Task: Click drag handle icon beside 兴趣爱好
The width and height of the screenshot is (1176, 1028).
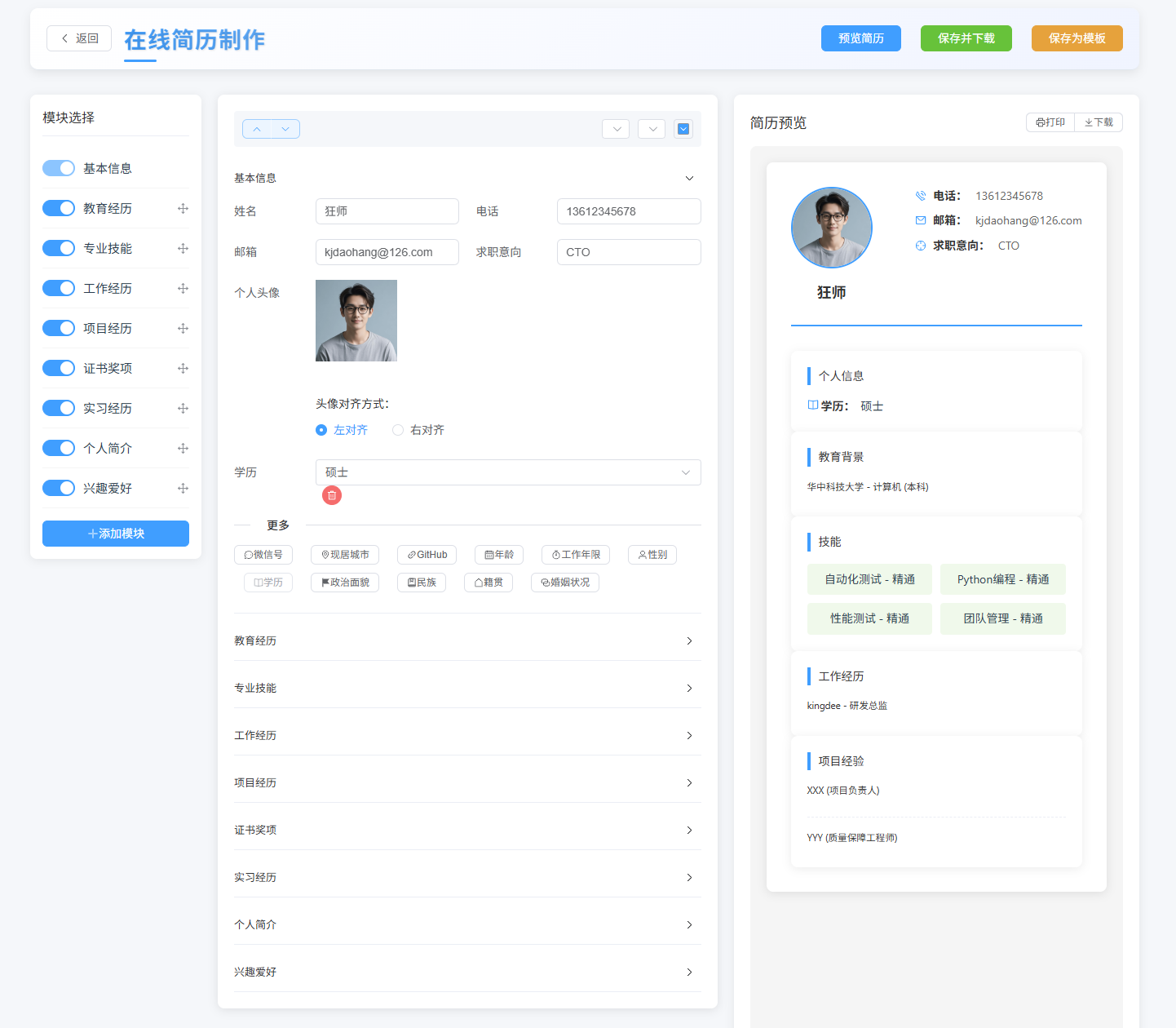Action: pos(183,489)
